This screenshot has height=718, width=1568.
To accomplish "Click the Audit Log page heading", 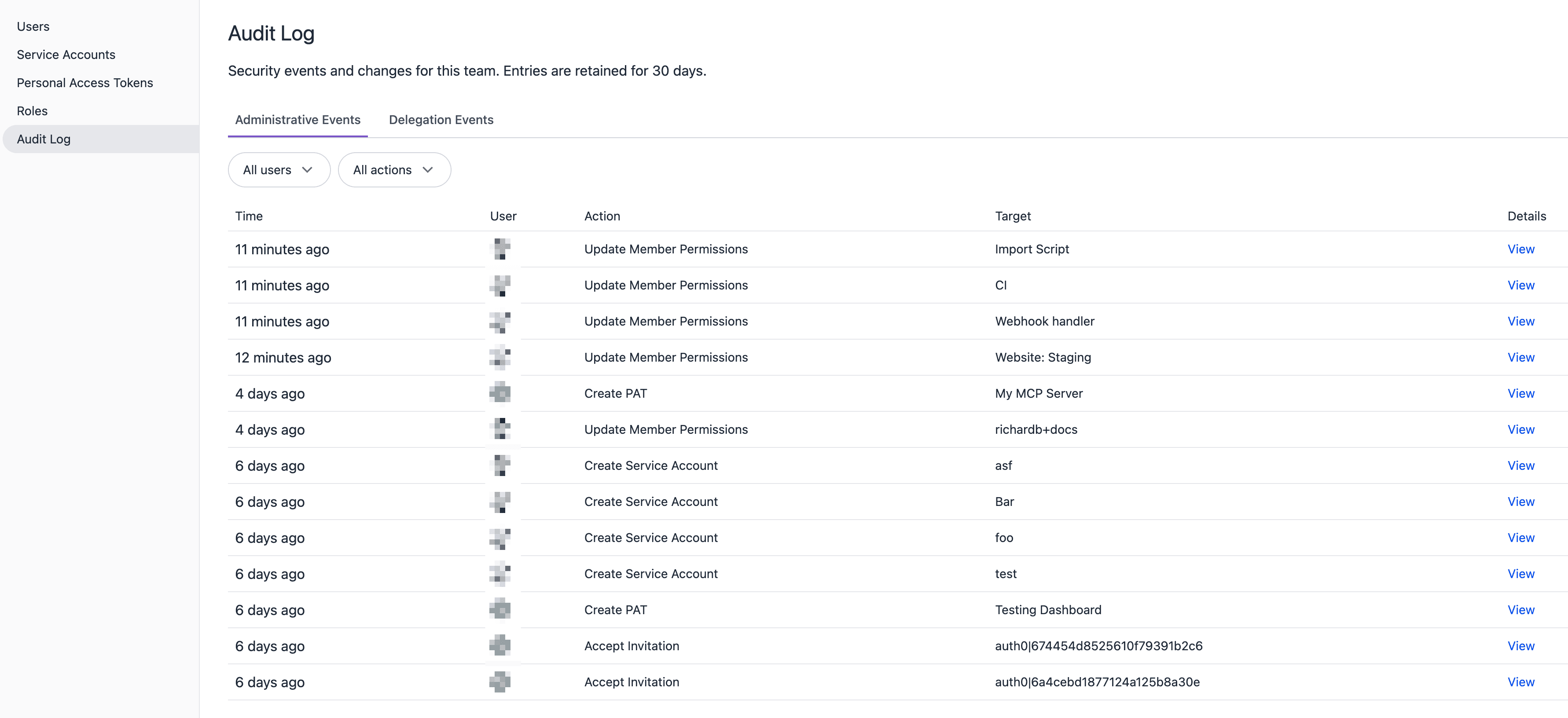I will coord(271,33).
